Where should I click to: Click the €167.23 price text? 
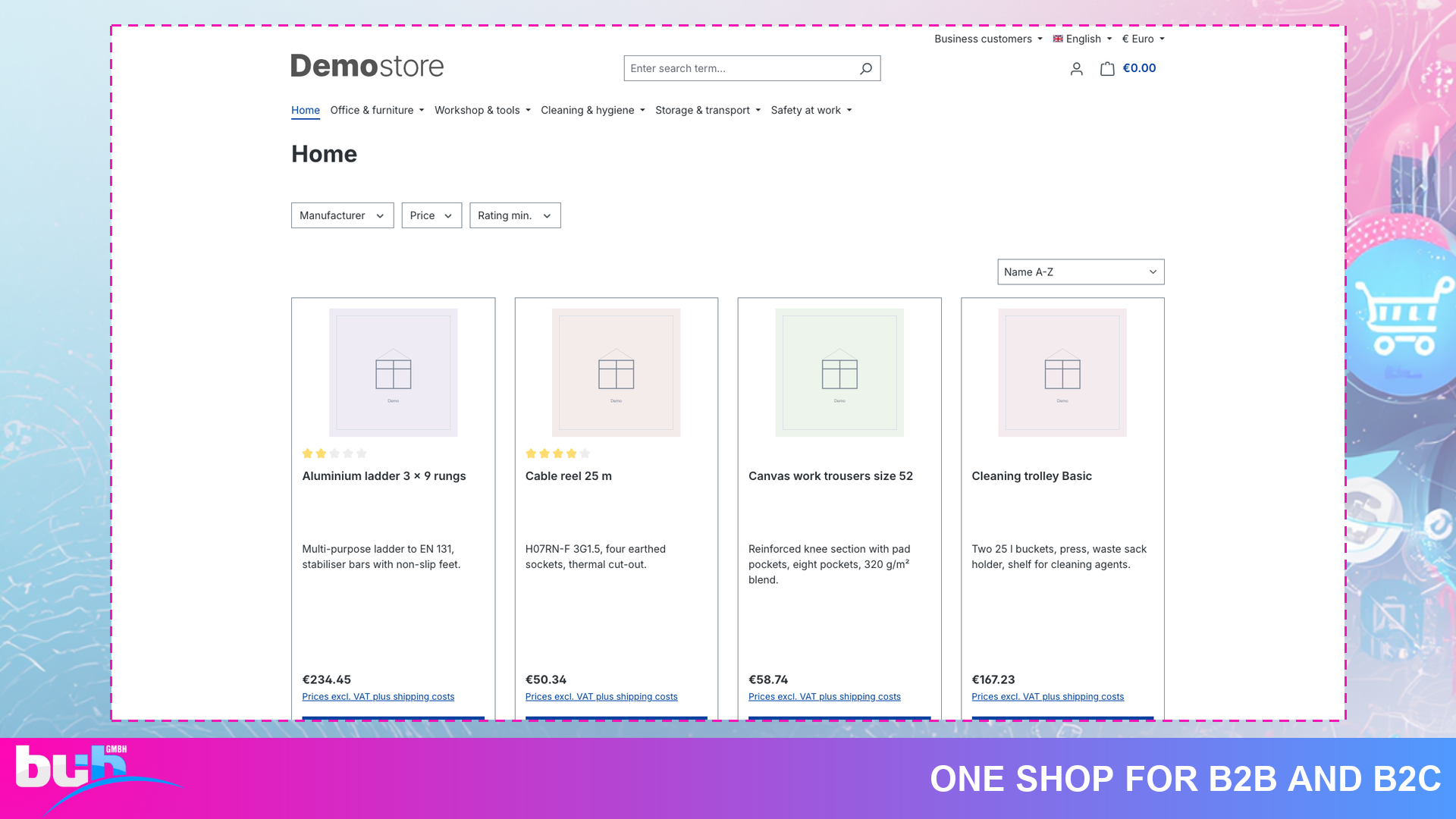click(x=993, y=679)
